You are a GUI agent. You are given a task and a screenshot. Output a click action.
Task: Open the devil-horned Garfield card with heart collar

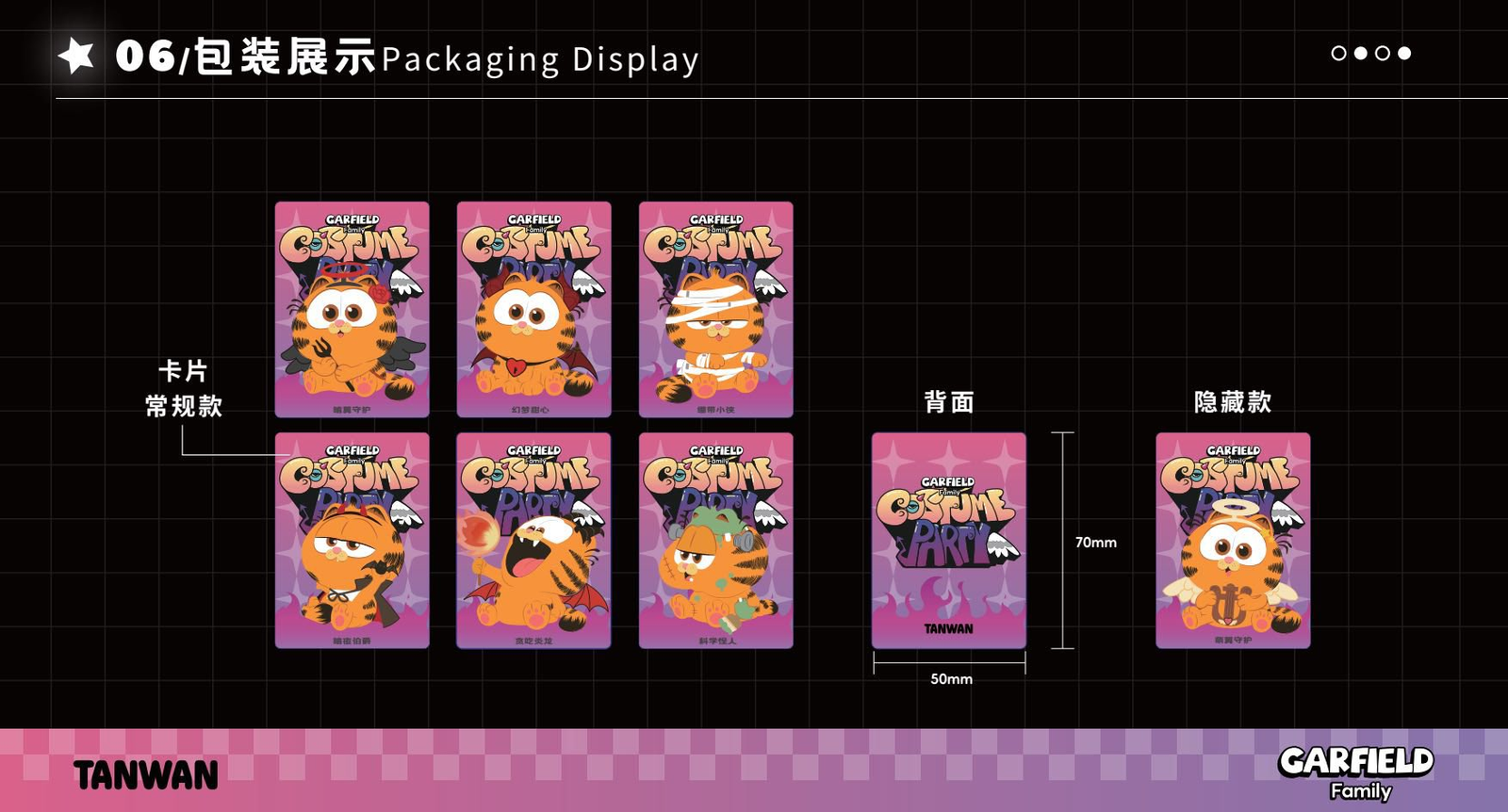pos(533,309)
